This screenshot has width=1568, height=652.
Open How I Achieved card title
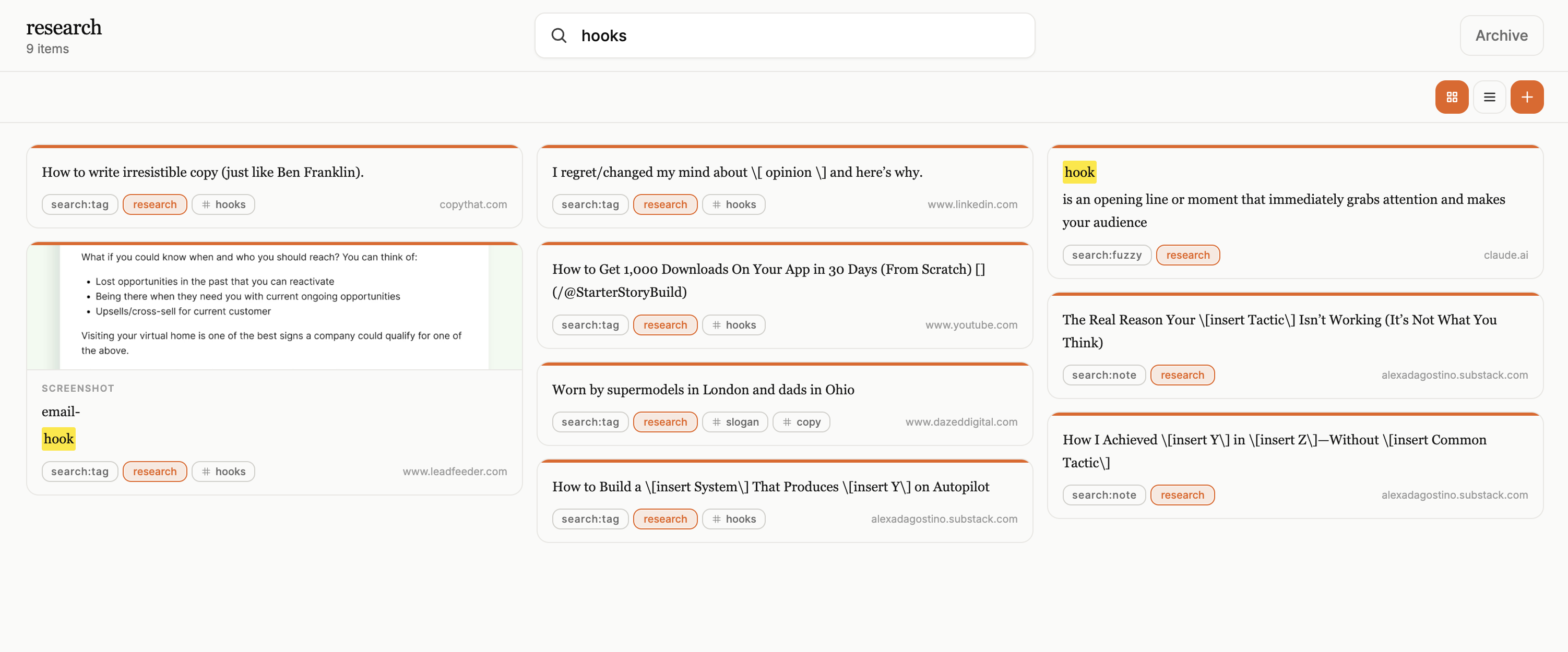[1274, 451]
